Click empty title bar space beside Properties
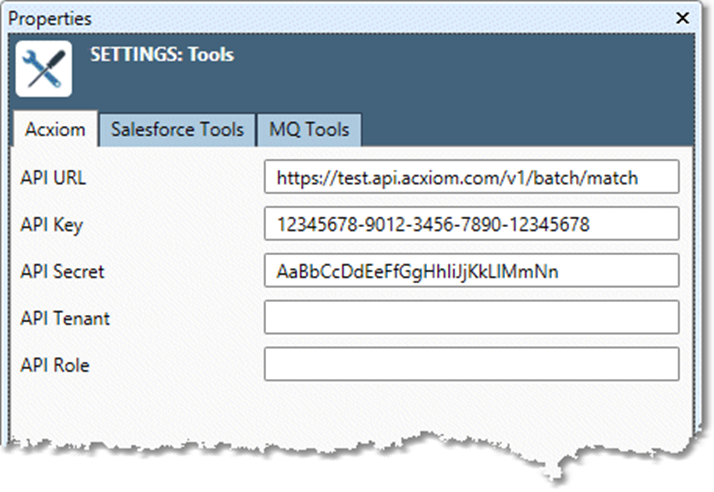This screenshot has height=492, width=714. (x=380, y=18)
